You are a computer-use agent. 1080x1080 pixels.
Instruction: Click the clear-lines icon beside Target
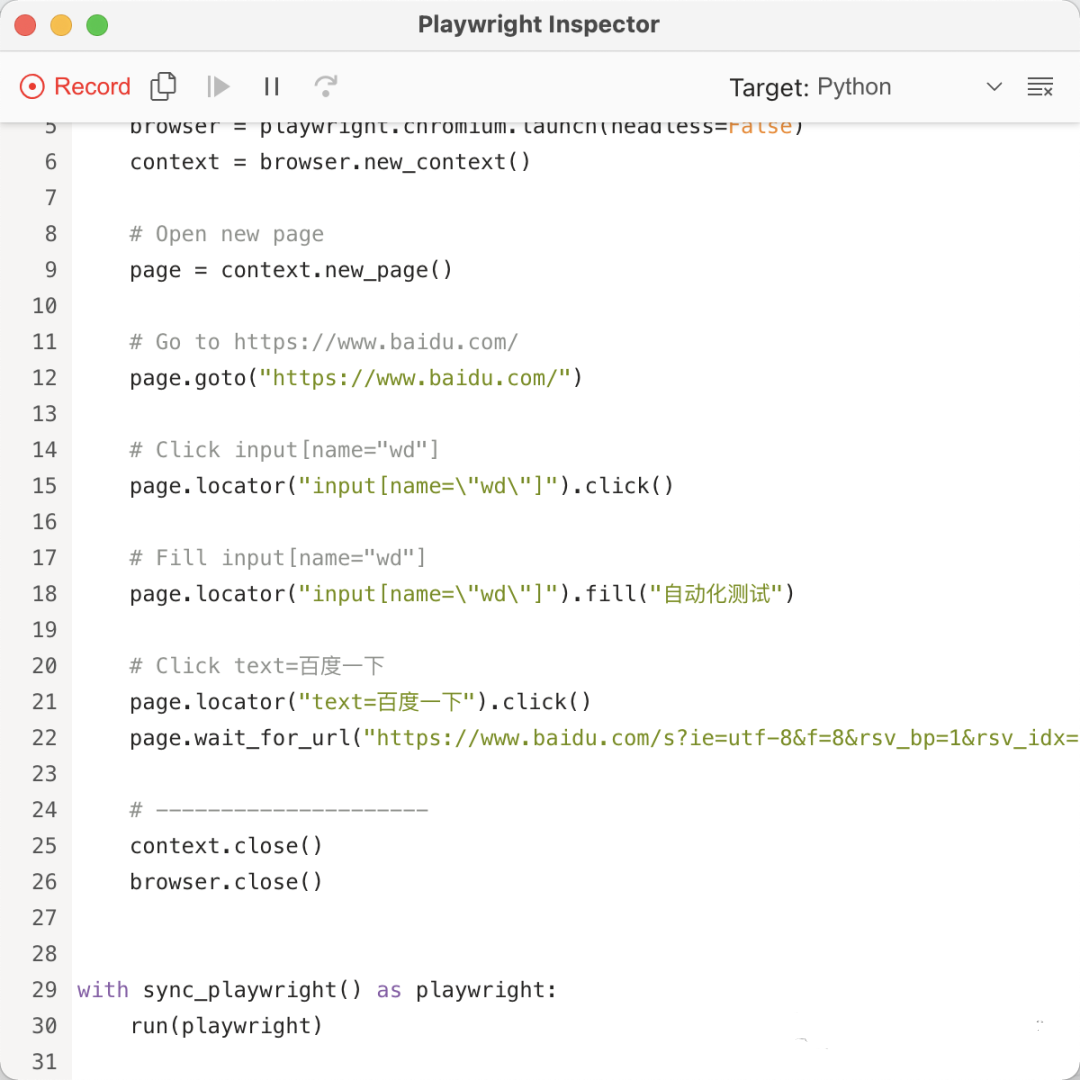(1040, 87)
